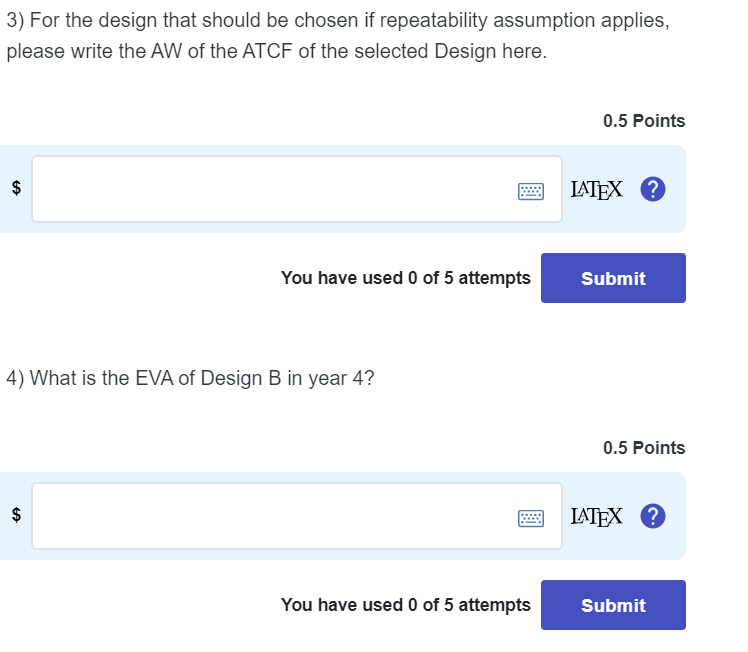Click the '3)' question number
The image size is (748, 652).
(16, 21)
